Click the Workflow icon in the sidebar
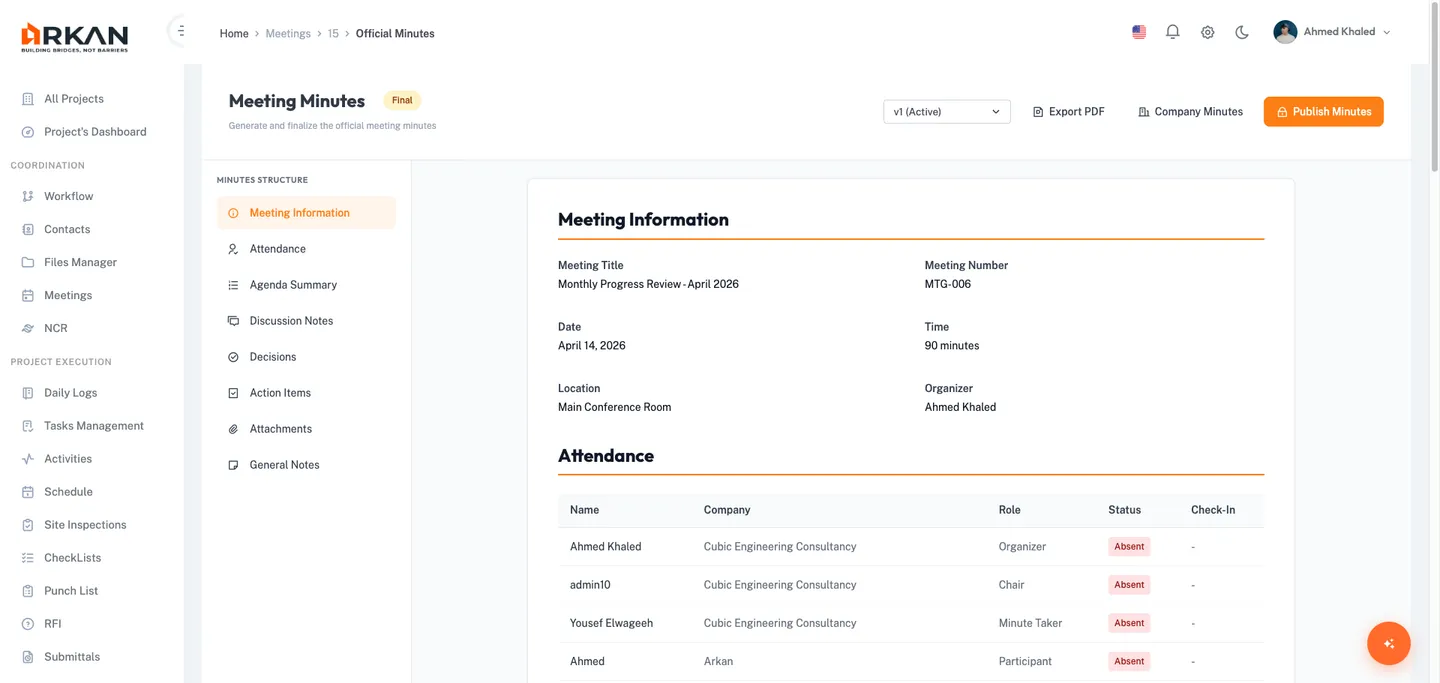 pyautogui.click(x=28, y=196)
